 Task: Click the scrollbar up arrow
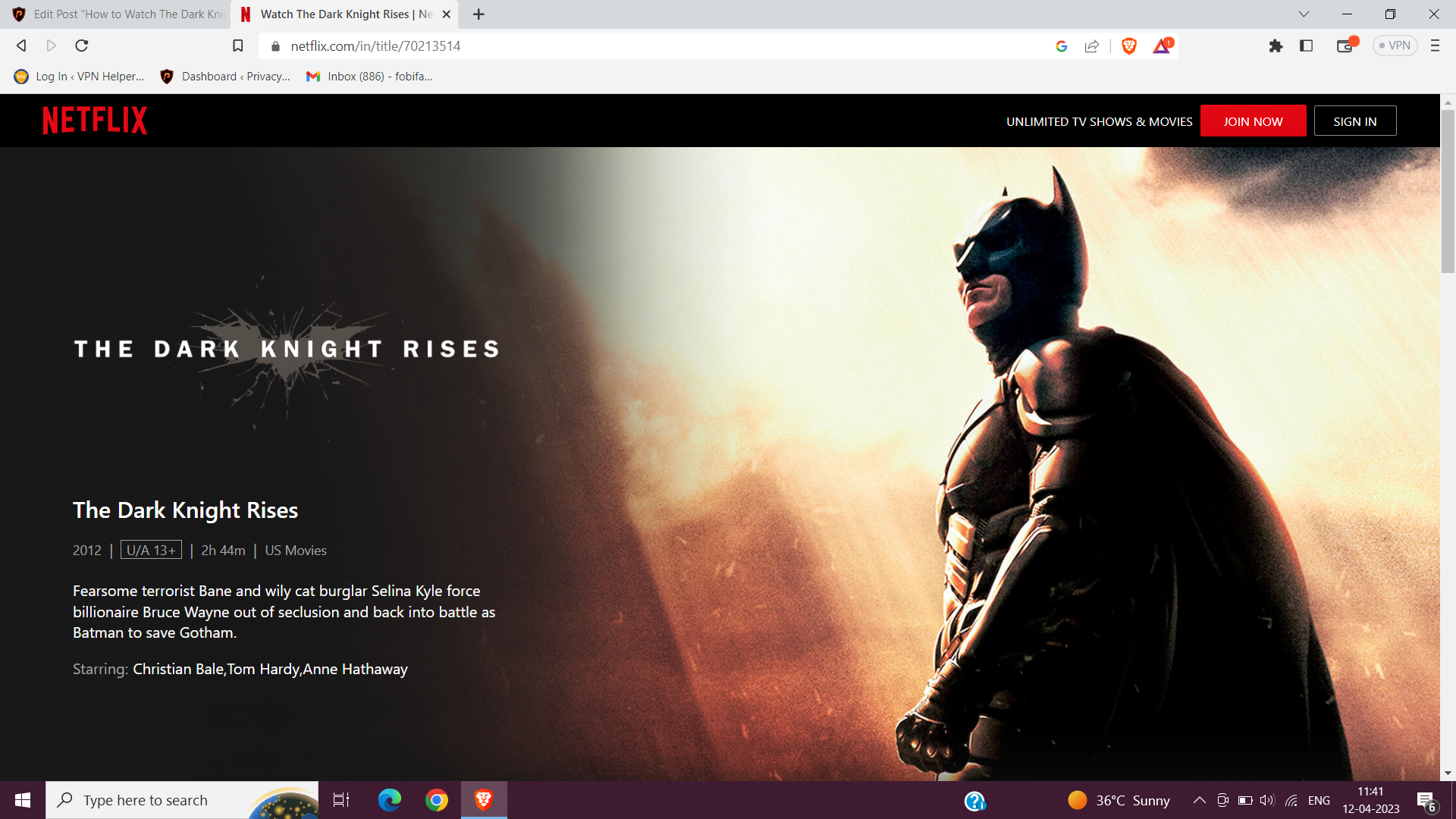[1448, 102]
